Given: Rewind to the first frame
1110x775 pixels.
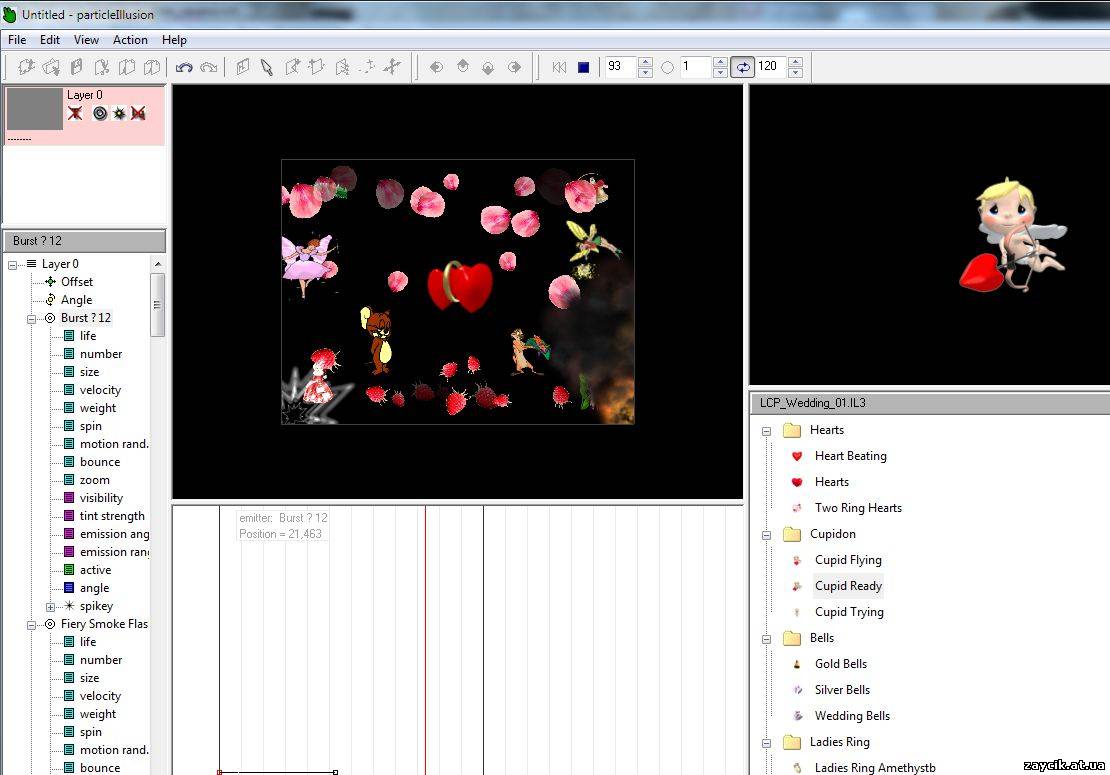Looking at the screenshot, I should [x=559, y=67].
